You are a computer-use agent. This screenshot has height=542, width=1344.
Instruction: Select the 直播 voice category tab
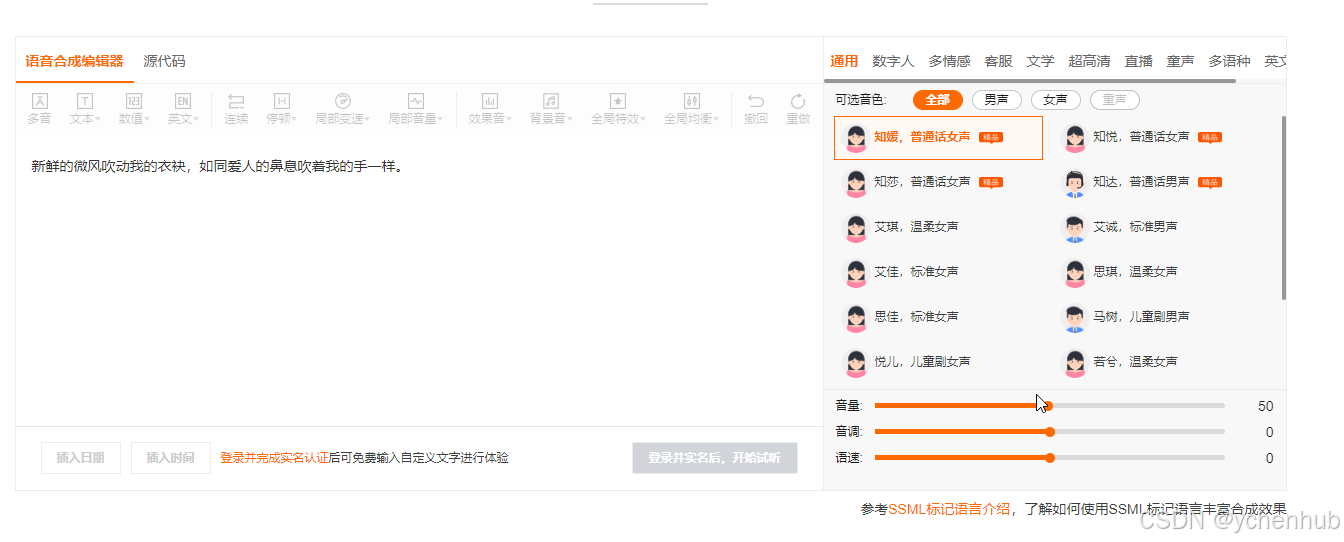[1138, 61]
